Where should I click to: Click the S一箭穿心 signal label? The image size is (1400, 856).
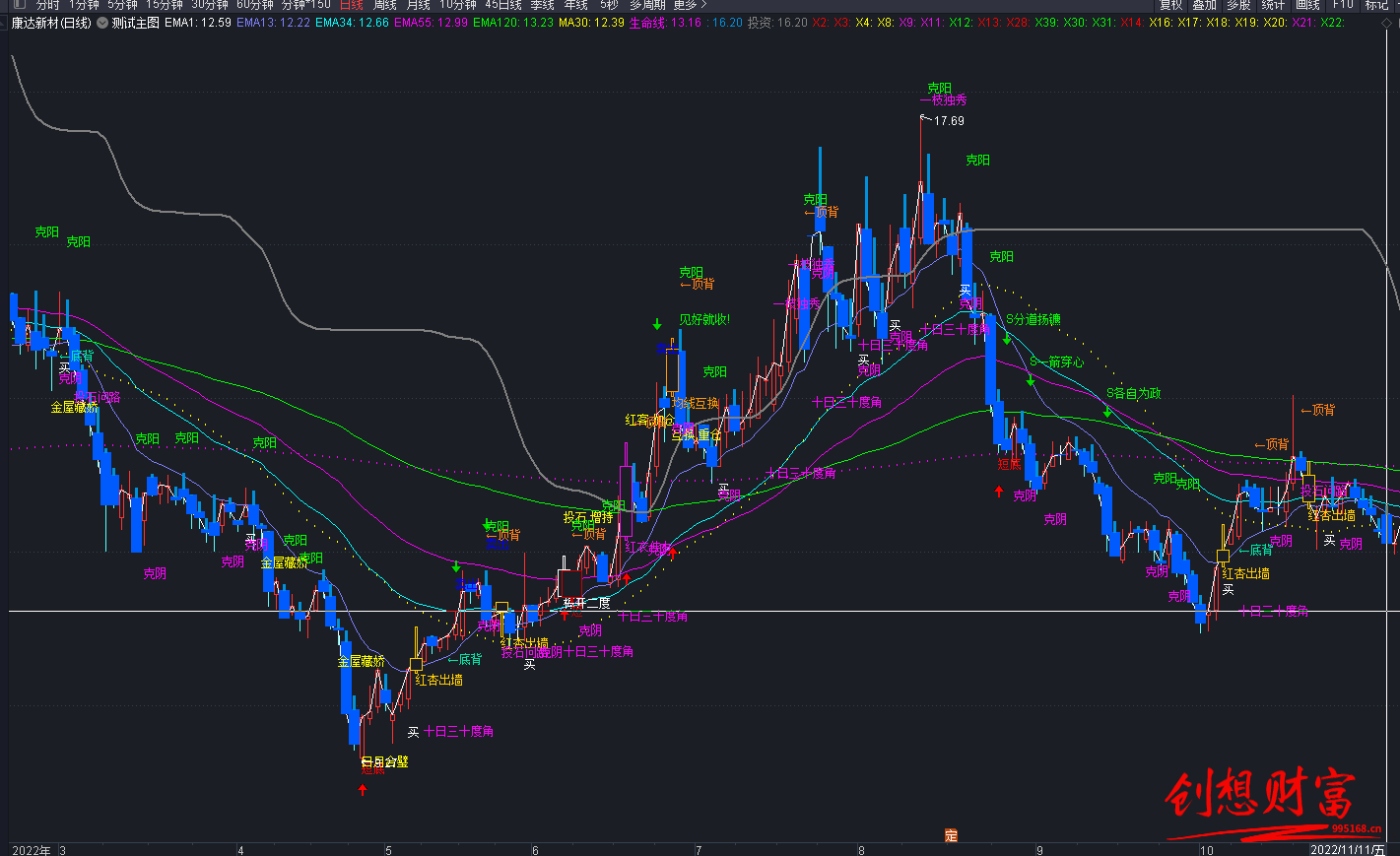click(x=1056, y=362)
